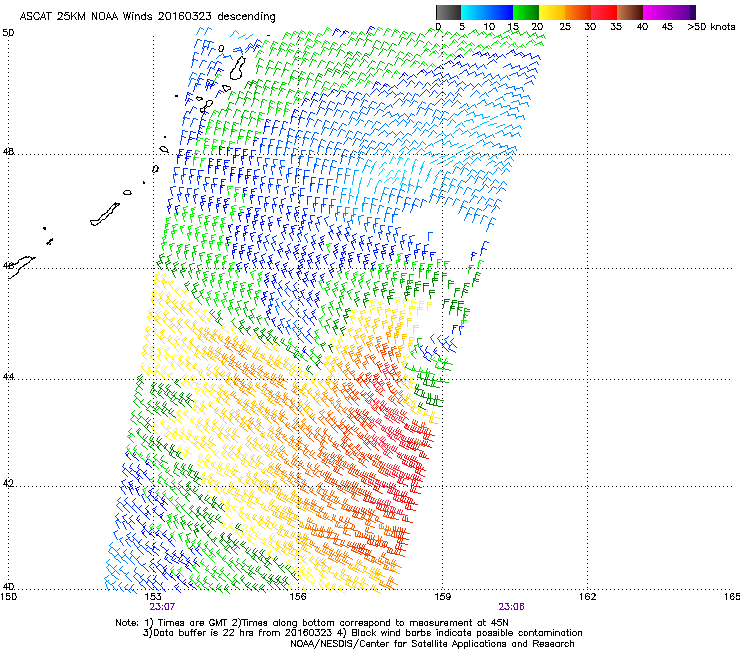740x650 pixels.
Task: Select the brown 35-40 knots legend swatch
Action: 630,12
